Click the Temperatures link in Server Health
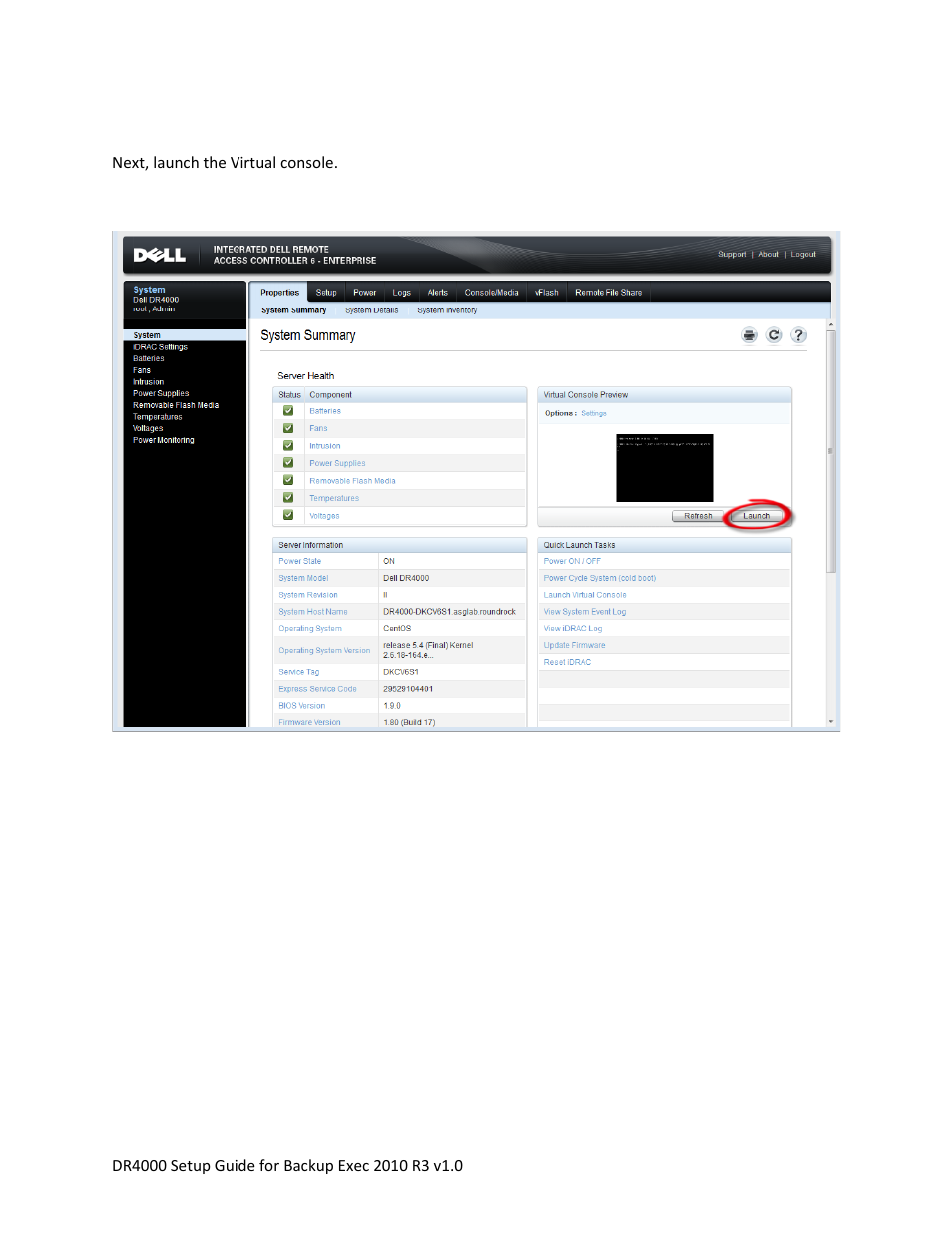This screenshot has width=952, height=1233. 334,498
